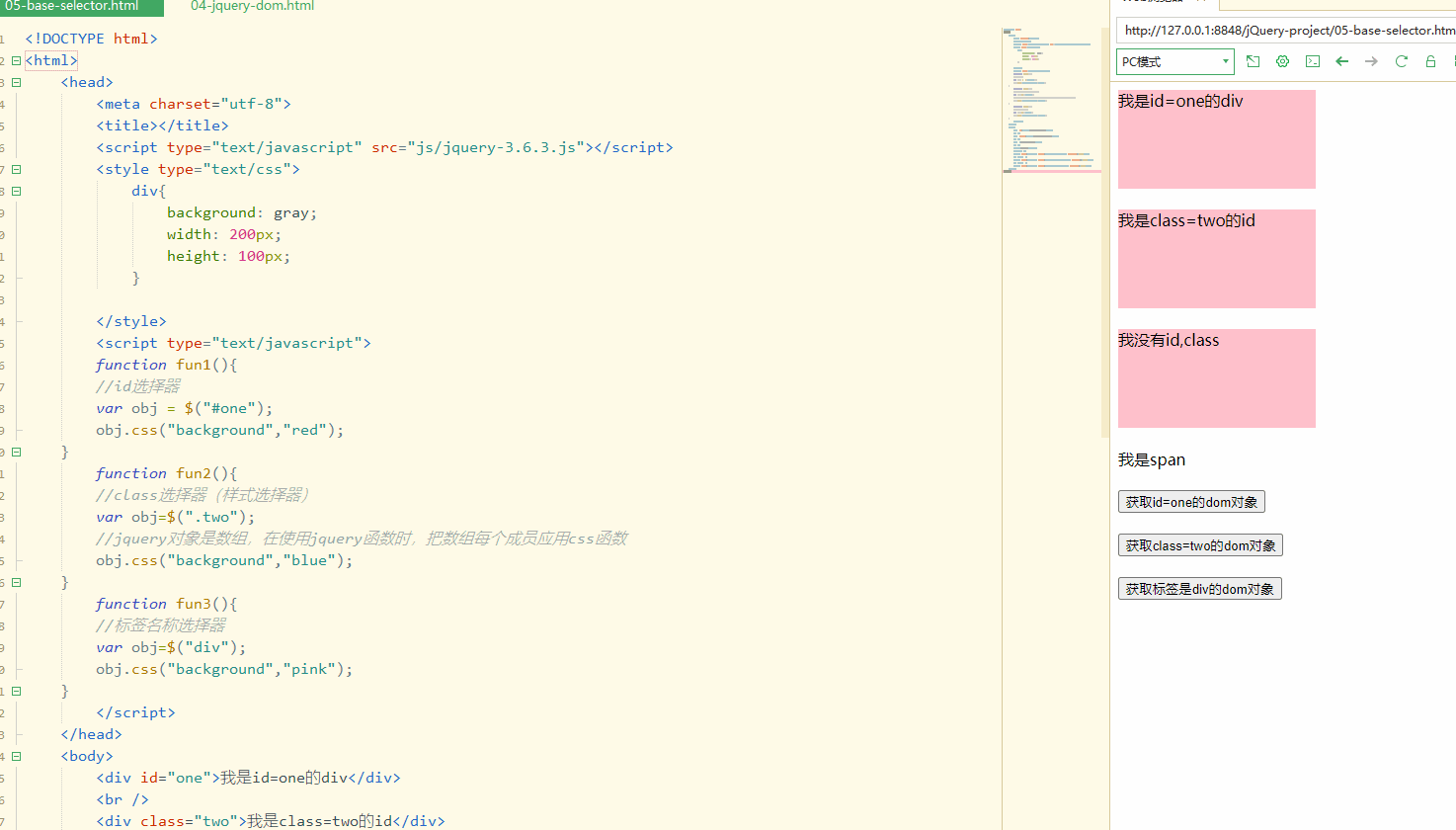
Task: Open the preview settings gear icon
Action: click(x=1282, y=61)
